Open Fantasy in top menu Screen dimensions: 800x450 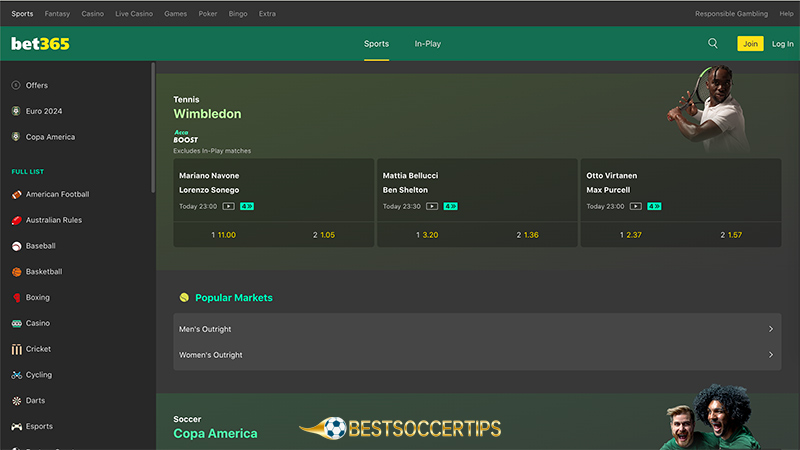[57, 14]
